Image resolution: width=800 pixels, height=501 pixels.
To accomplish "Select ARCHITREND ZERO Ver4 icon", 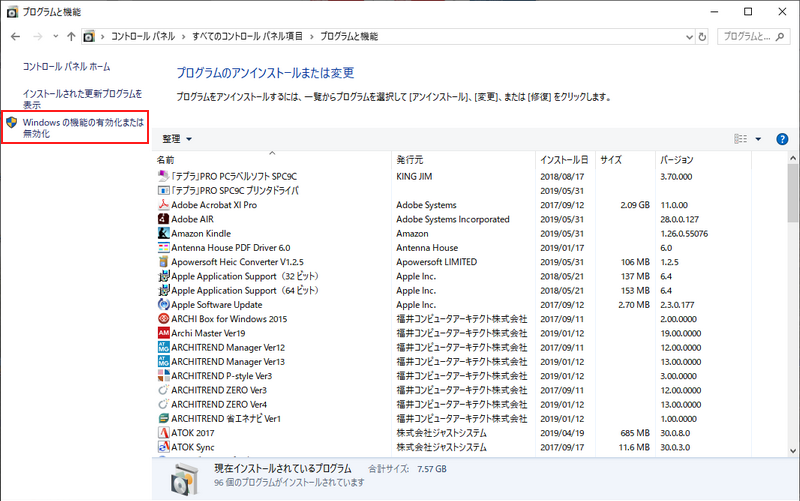I will 163,405.
